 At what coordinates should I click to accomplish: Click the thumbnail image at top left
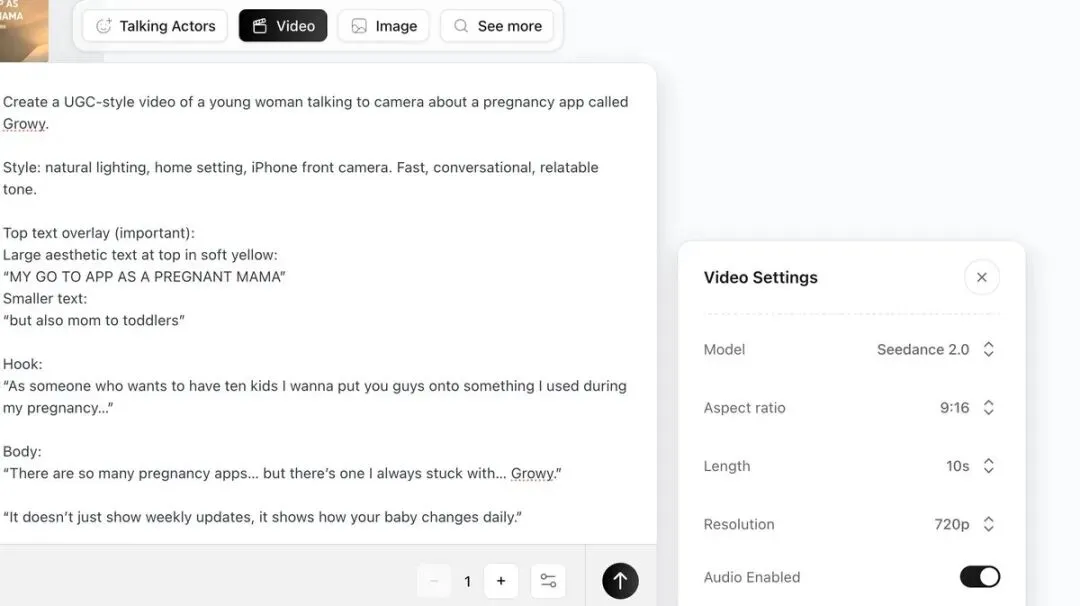click(x=24, y=30)
